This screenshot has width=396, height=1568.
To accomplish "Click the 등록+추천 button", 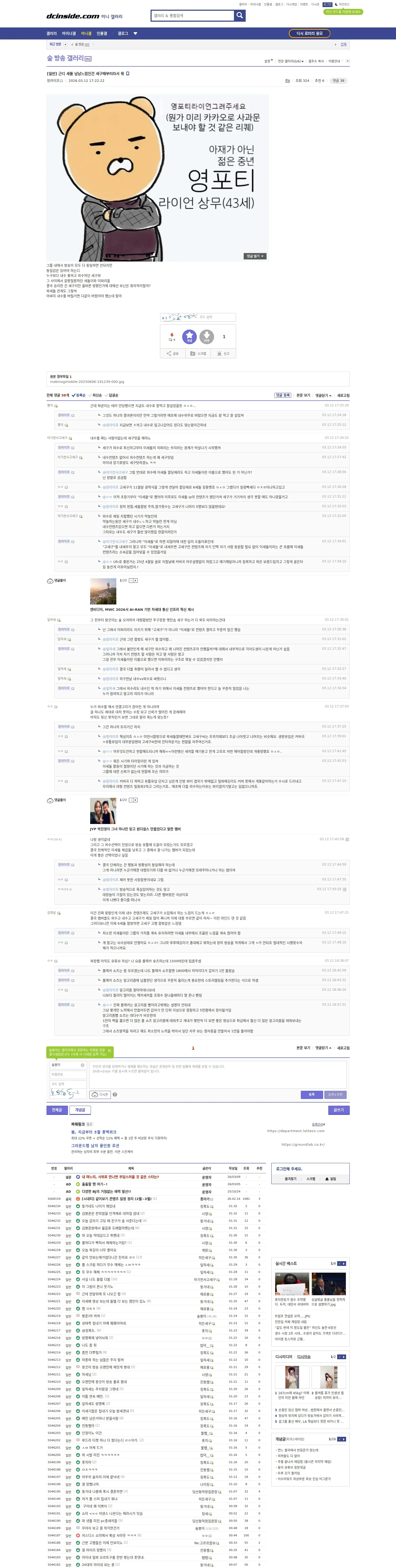I will tap(335, 1094).
